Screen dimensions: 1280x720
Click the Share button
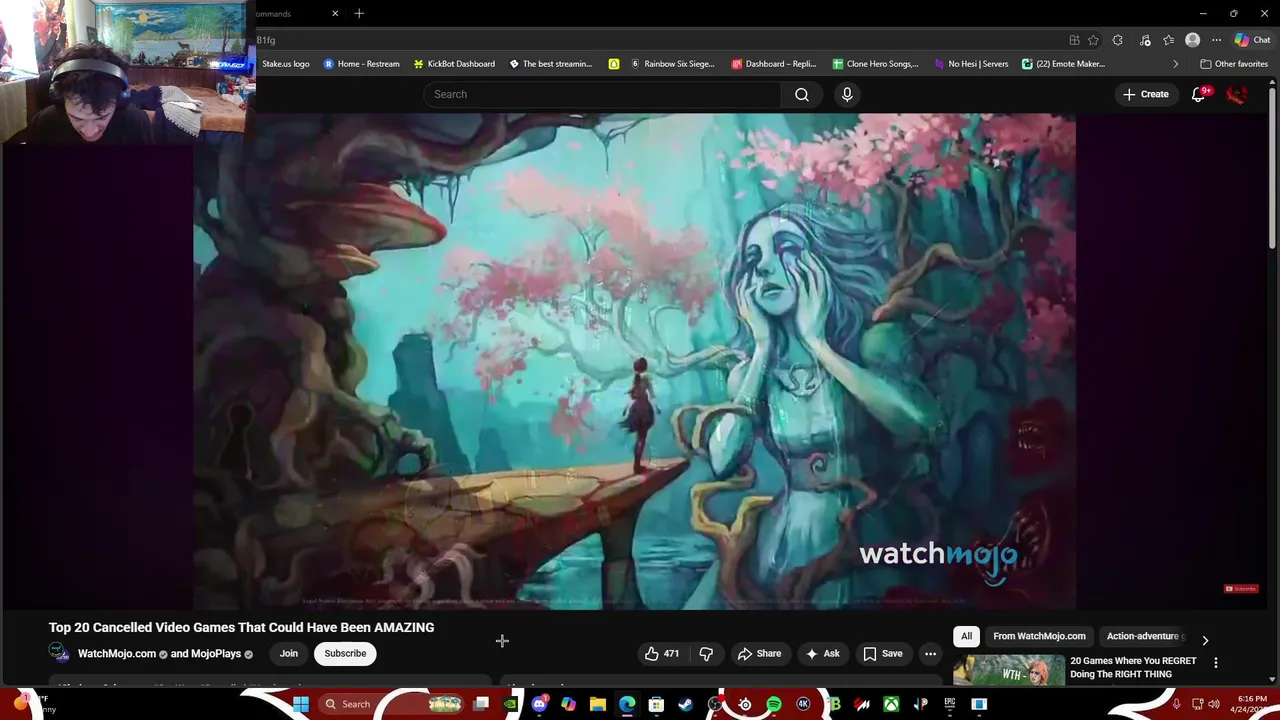click(759, 654)
